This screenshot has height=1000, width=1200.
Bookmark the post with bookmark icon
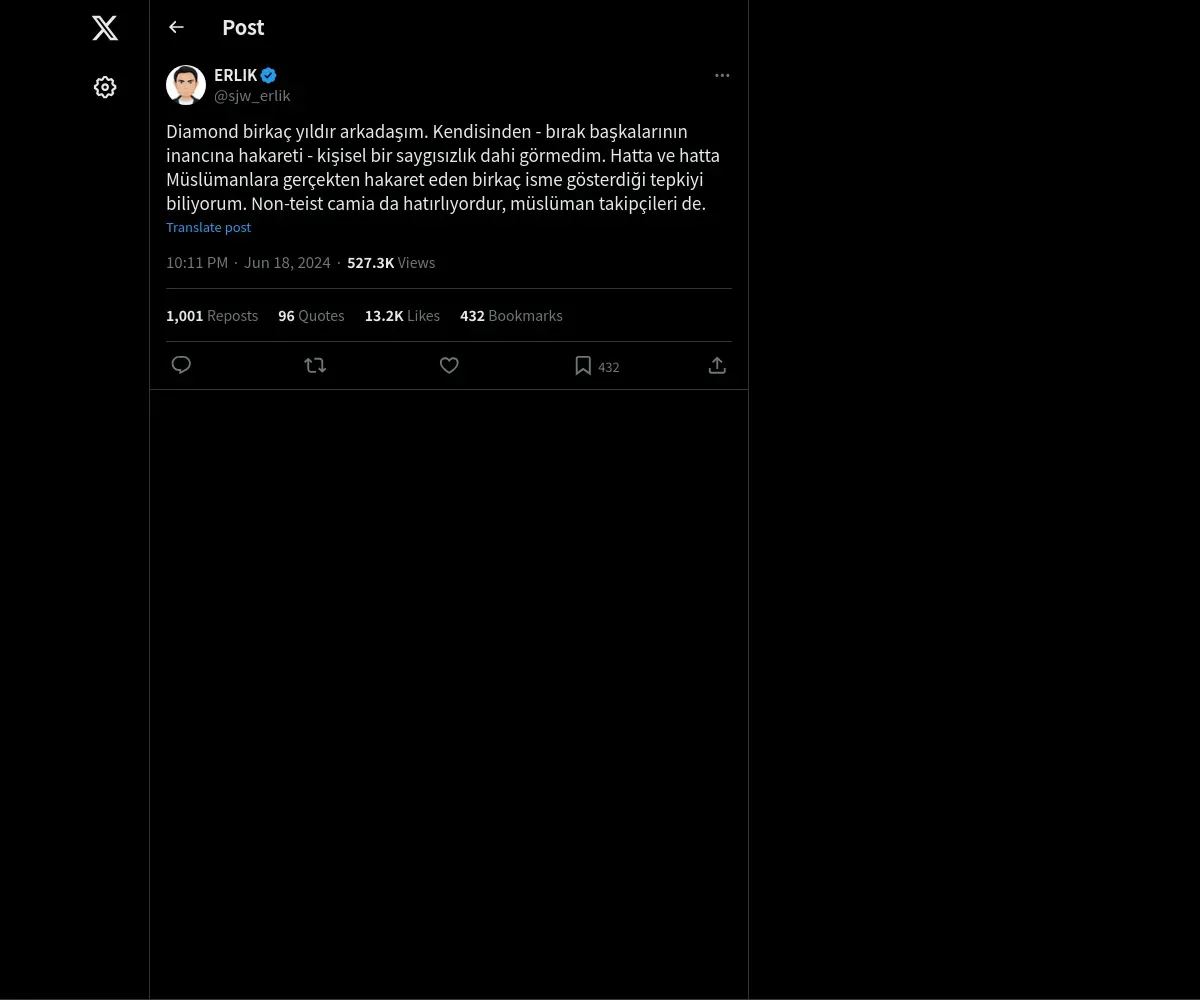point(583,366)
